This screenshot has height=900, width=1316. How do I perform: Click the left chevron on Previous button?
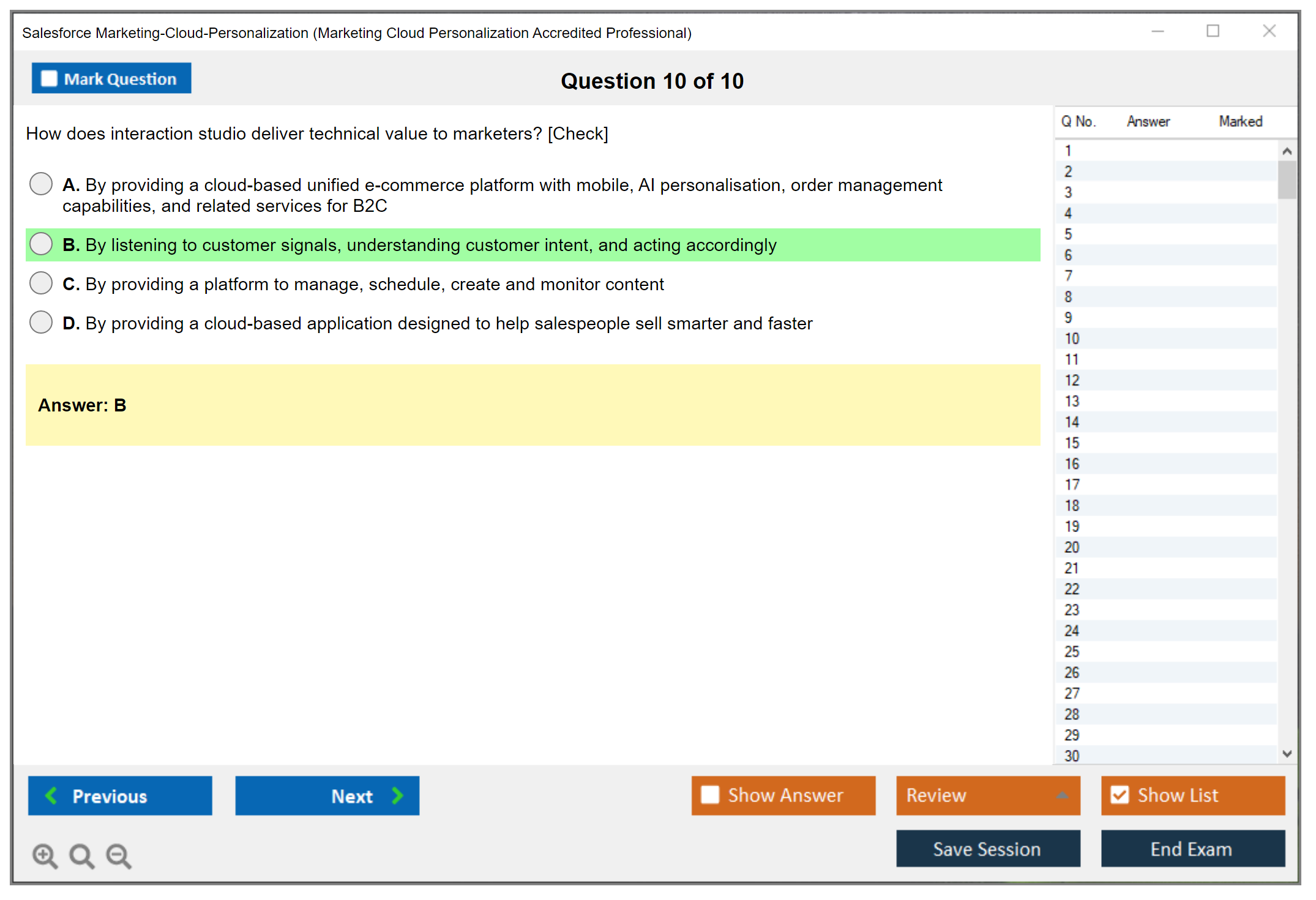(x=51, y=796)
